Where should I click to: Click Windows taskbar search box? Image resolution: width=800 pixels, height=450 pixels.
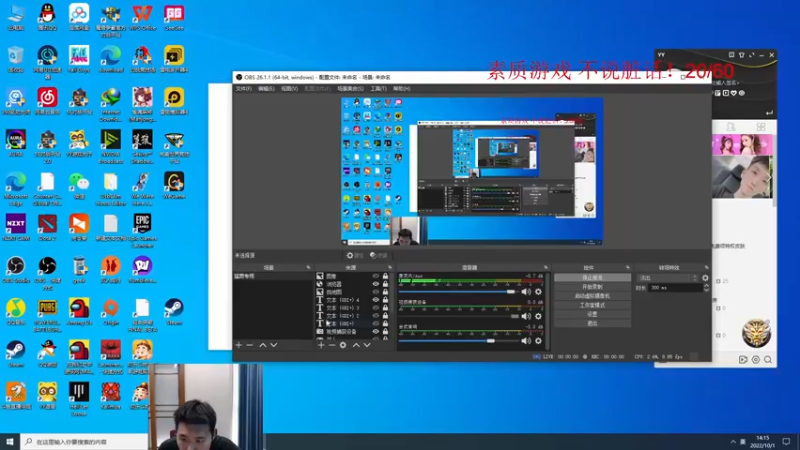click(84, 442)
